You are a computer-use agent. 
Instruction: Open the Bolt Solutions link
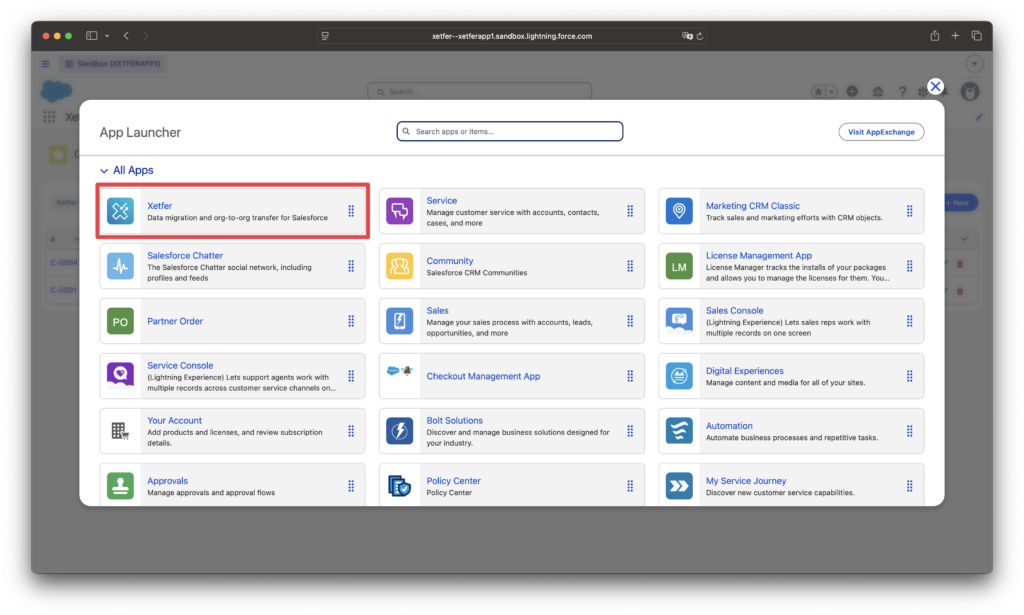(x=454, y=420)
